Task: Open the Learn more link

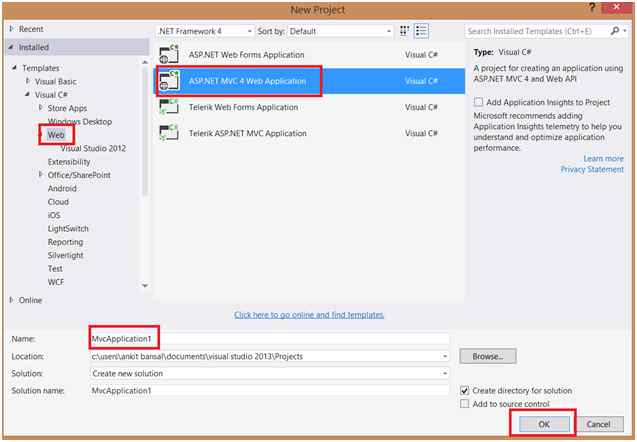Action: click(x=603, y=158)
